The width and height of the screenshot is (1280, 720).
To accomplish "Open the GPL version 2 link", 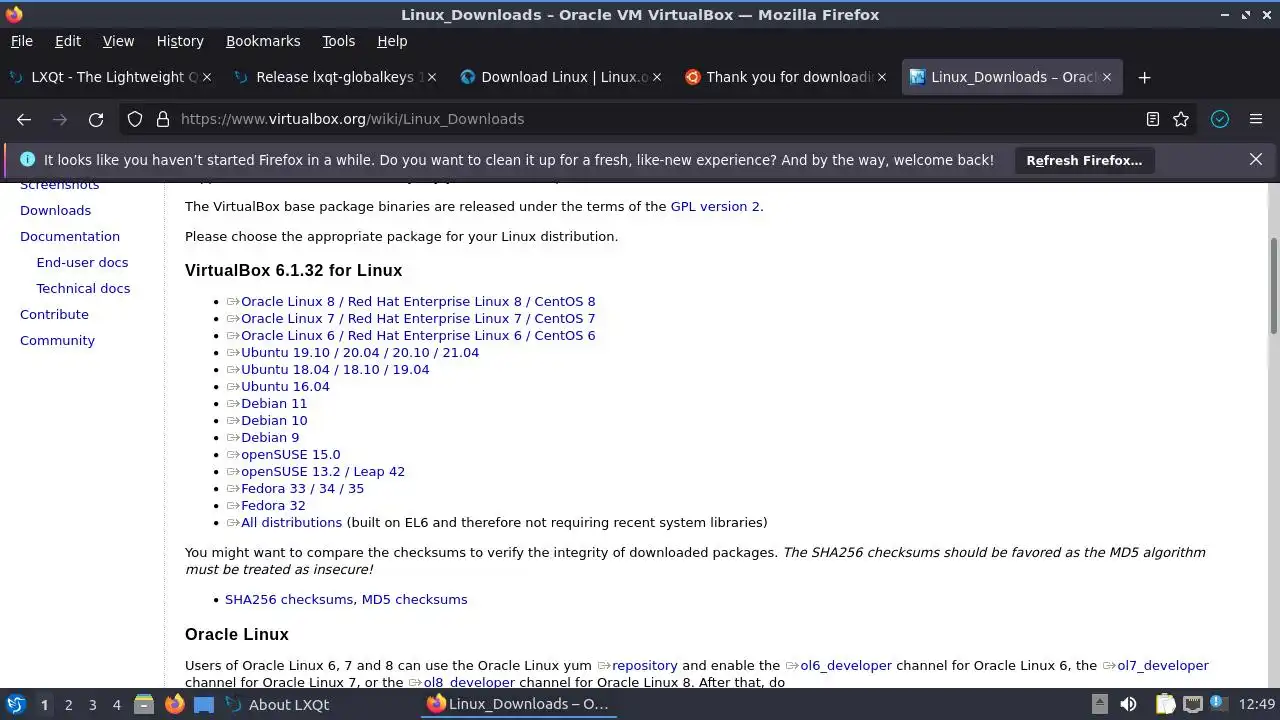I will (715, 206).
